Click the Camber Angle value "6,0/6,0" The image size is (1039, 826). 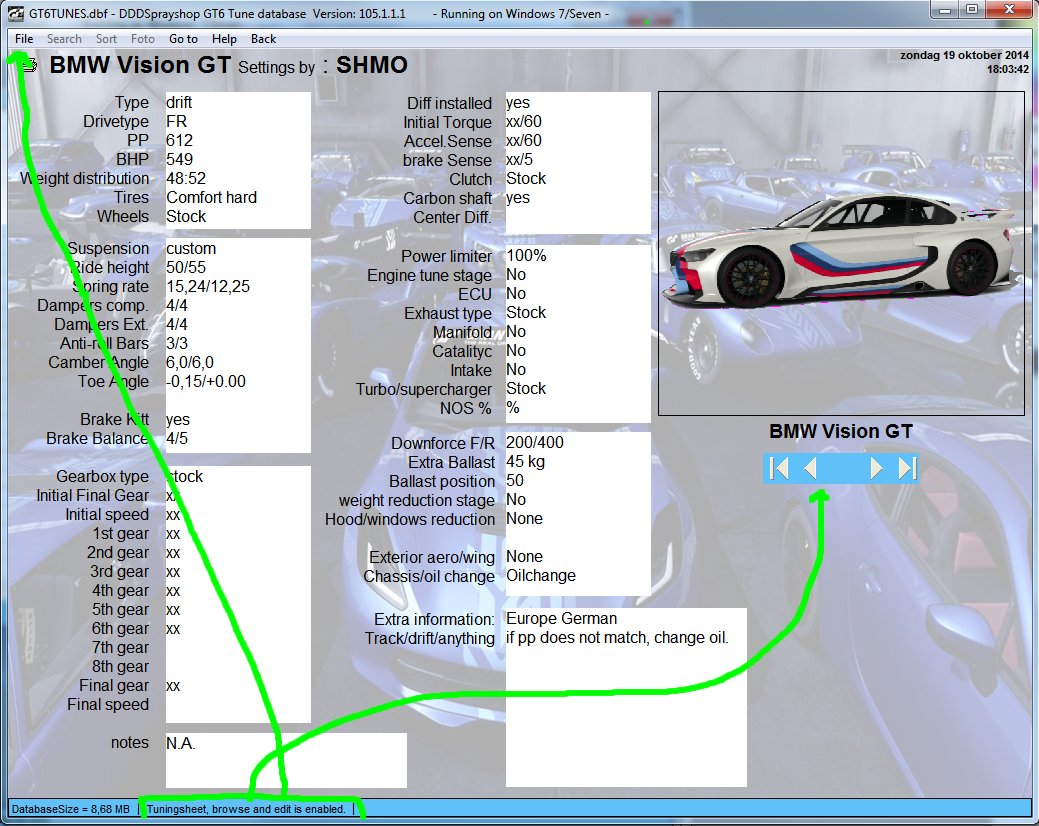(x=190, y=362)
